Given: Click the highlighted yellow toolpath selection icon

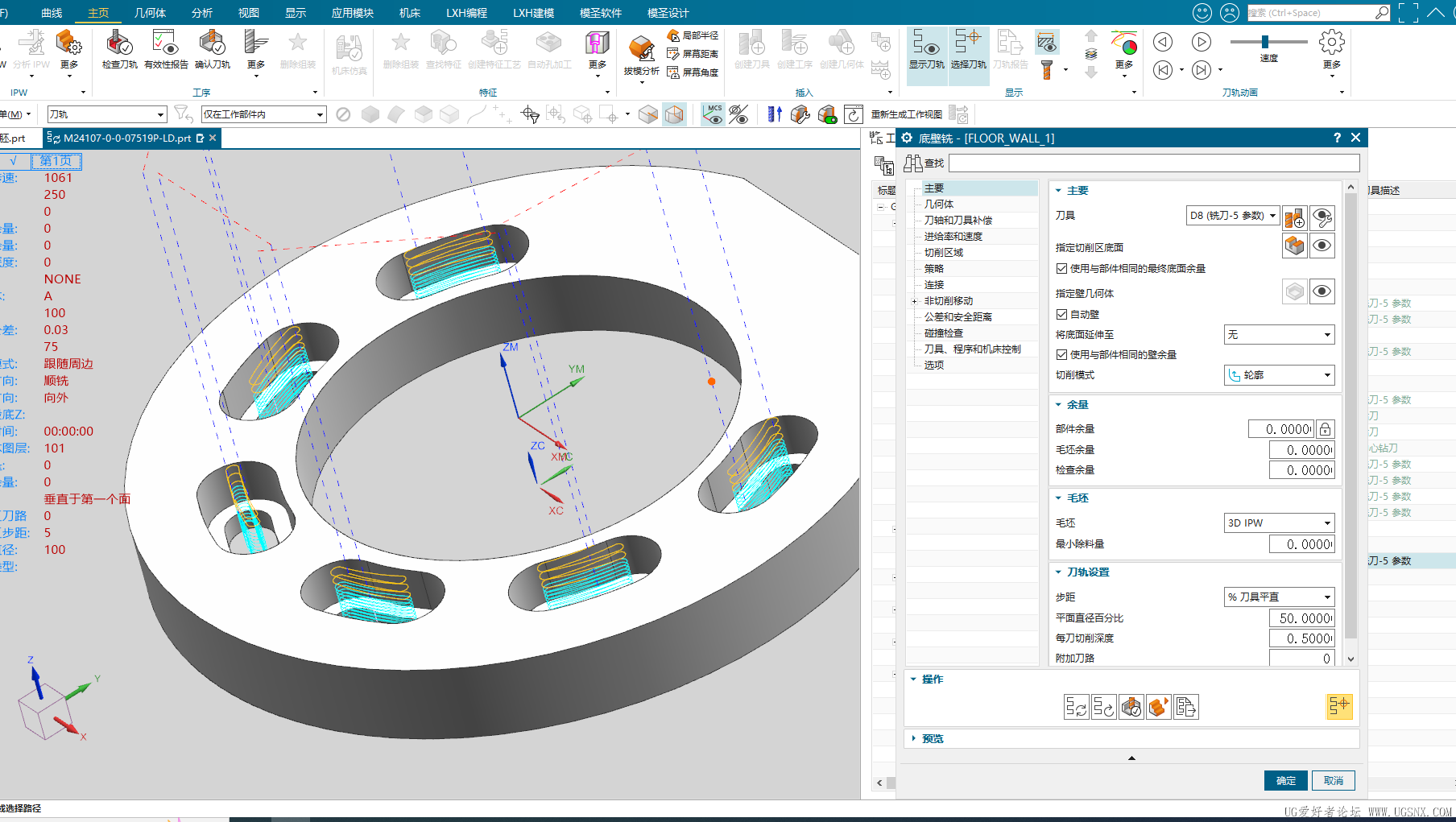Looking at the screenshot, I should (1339, 706).
